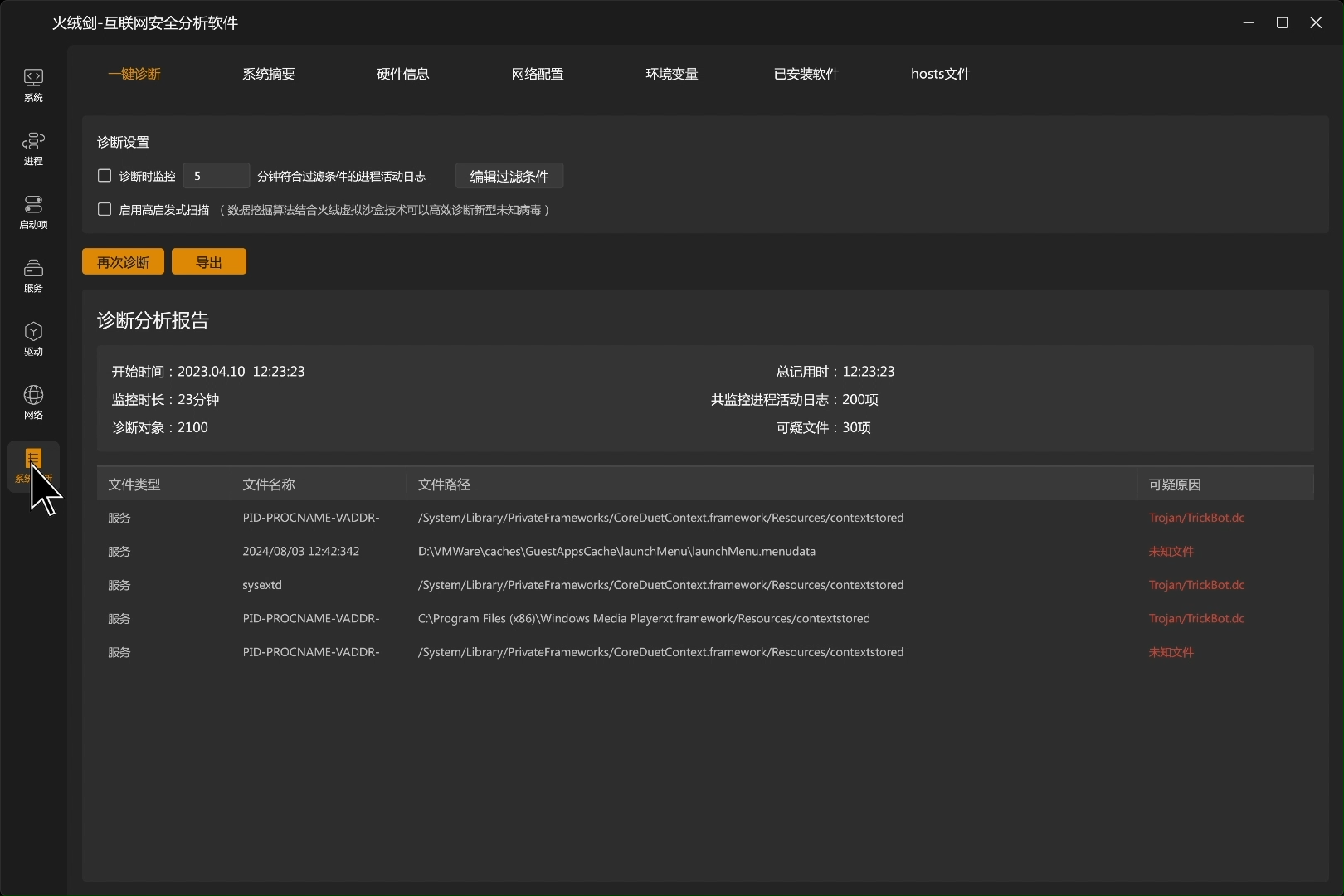Click the 导出 export button
The width and height of the screenshot is (1344, 896).
[x=208, y=262]
